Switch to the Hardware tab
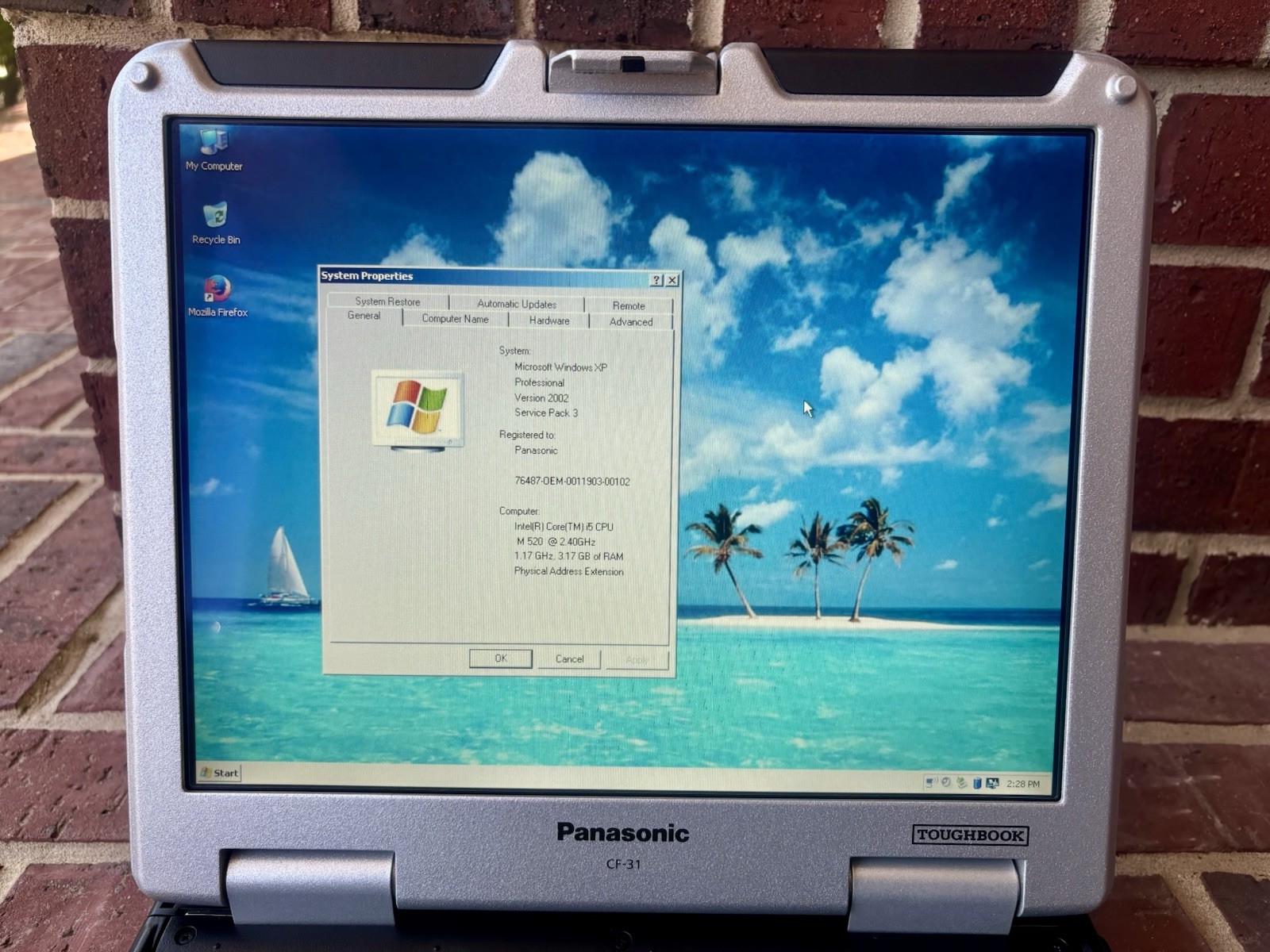Image resolution: width=1270 pixels, height=952 pixels. tap(549, 321)
